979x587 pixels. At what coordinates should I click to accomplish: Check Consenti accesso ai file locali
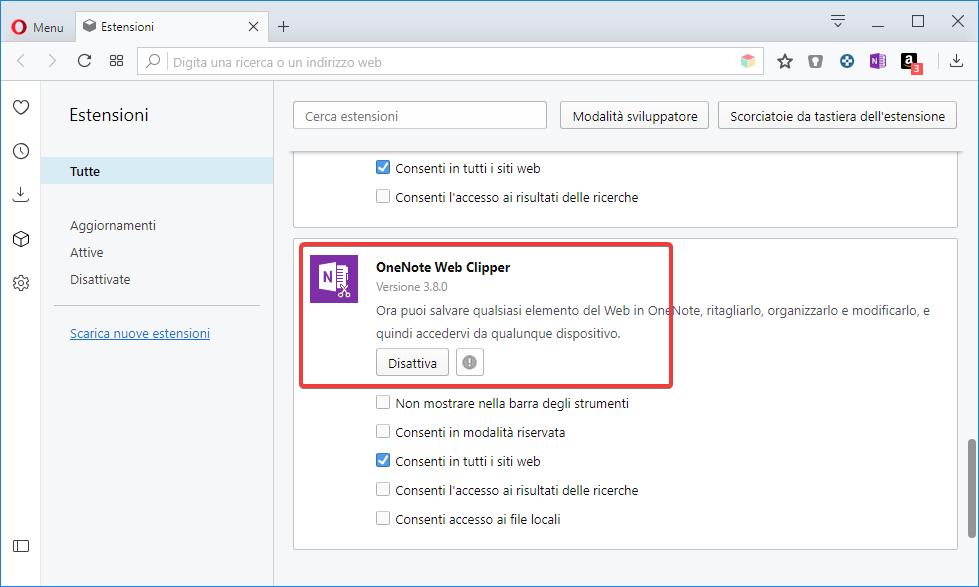click(383, 518)
